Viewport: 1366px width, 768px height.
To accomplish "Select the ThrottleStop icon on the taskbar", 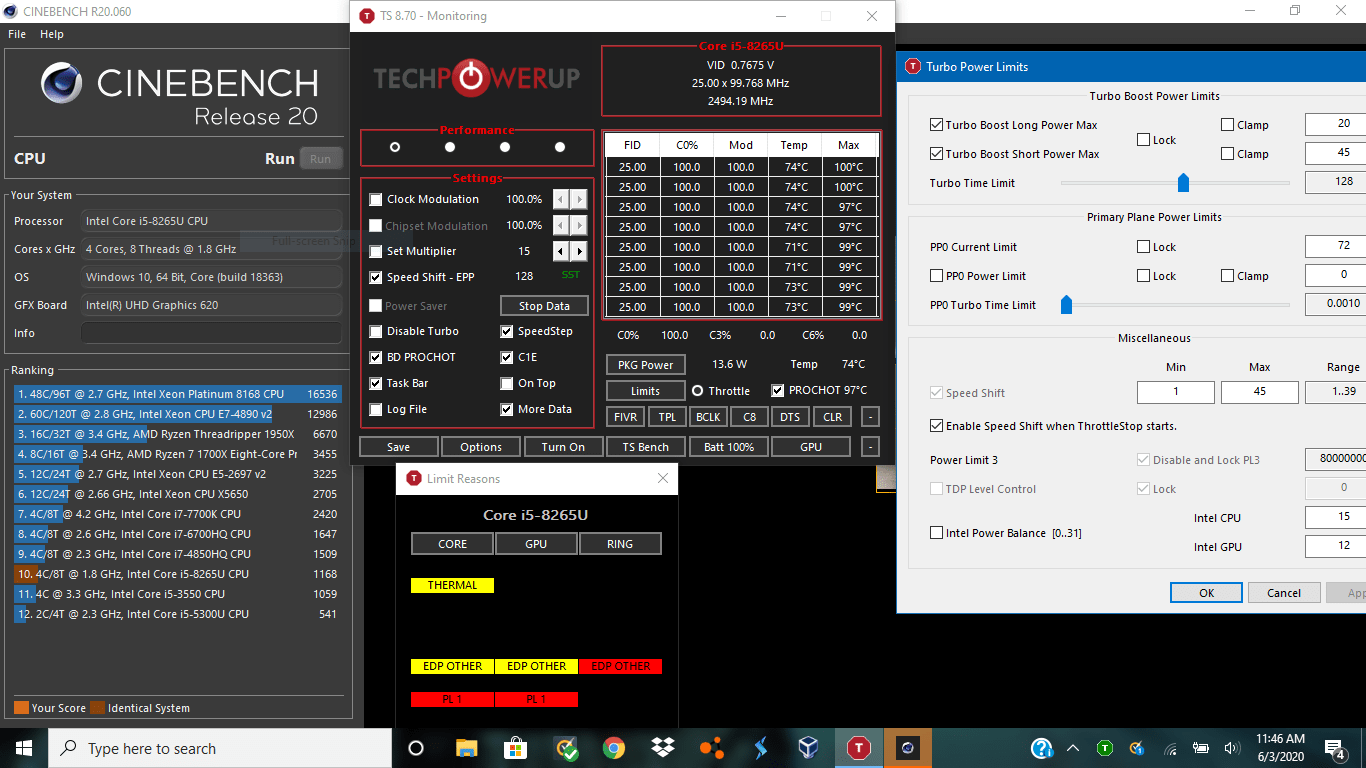I will click(x=858, y=747).
